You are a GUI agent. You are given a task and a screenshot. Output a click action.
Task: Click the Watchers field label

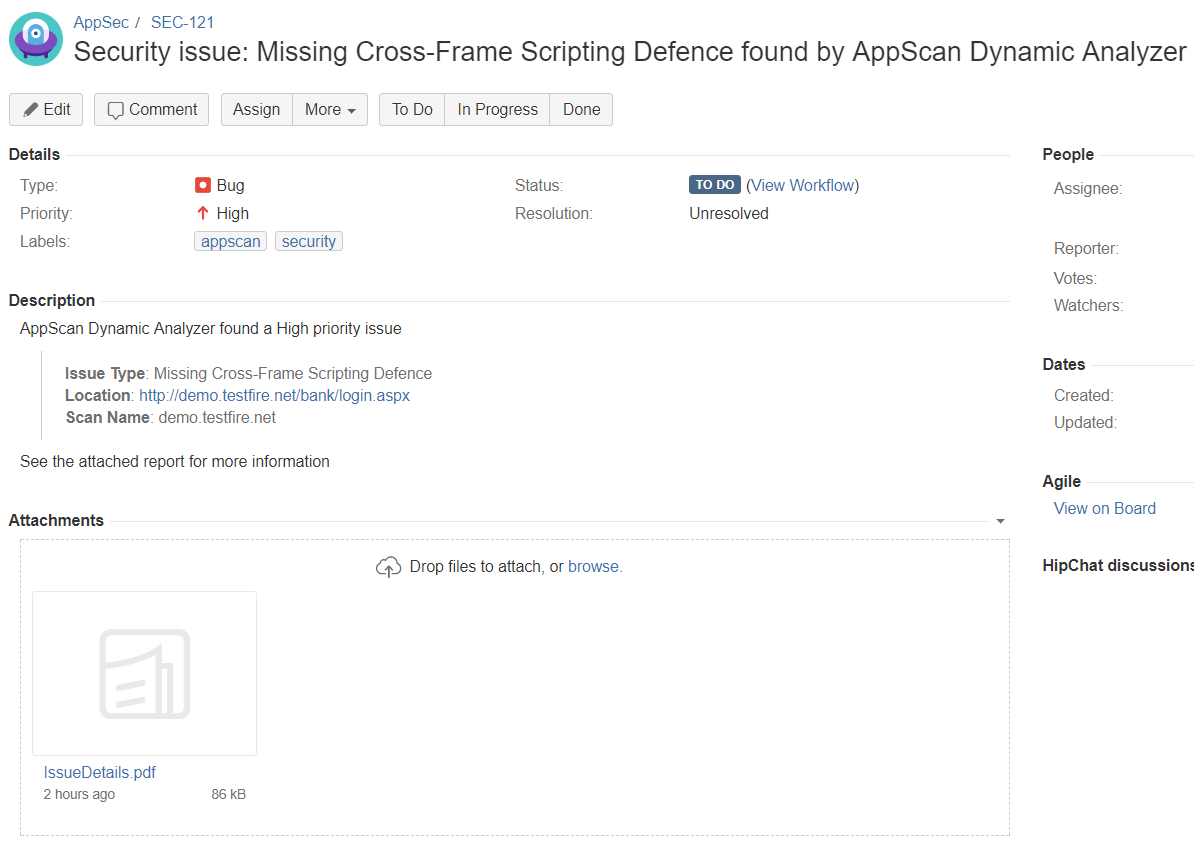click(x=1088, y=305)
